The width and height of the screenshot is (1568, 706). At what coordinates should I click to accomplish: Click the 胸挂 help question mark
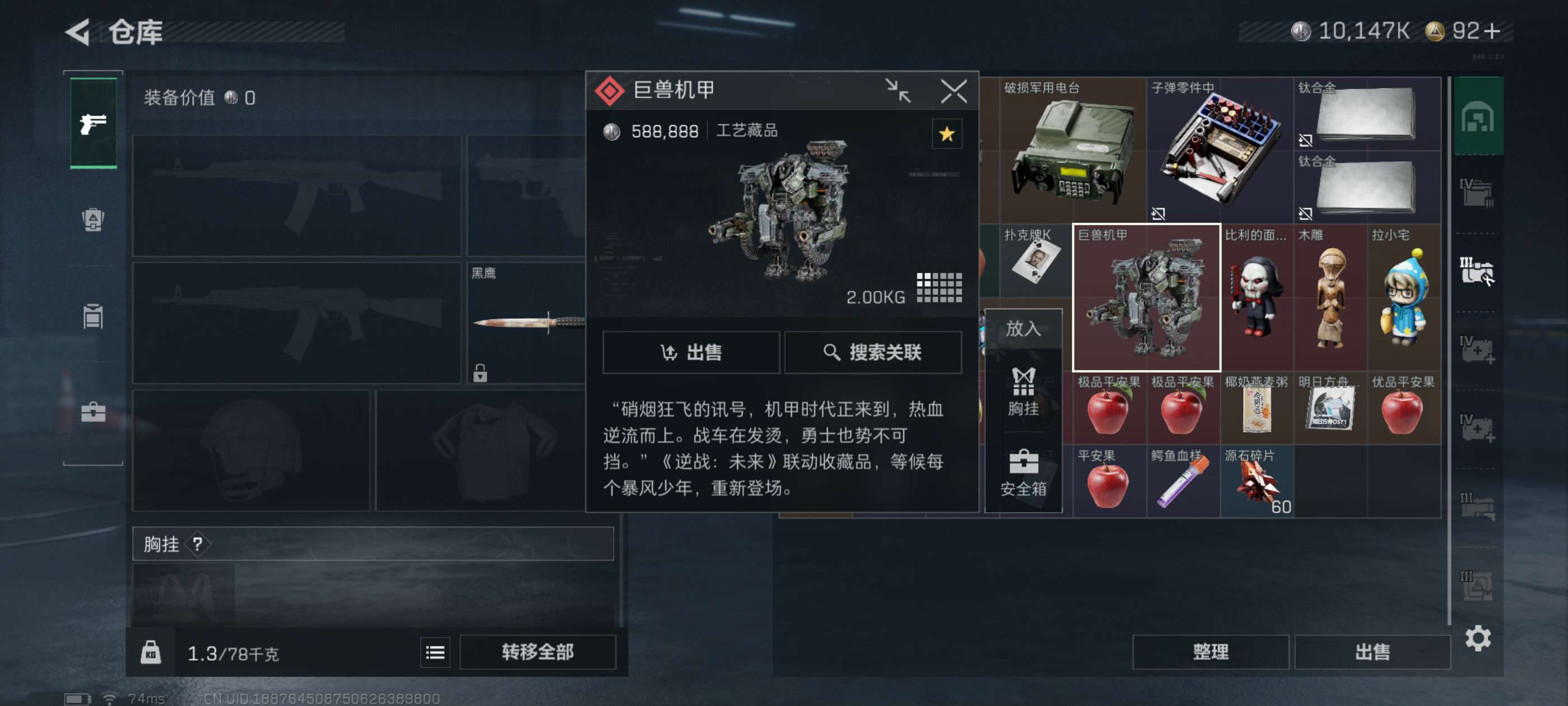point(197,544)
